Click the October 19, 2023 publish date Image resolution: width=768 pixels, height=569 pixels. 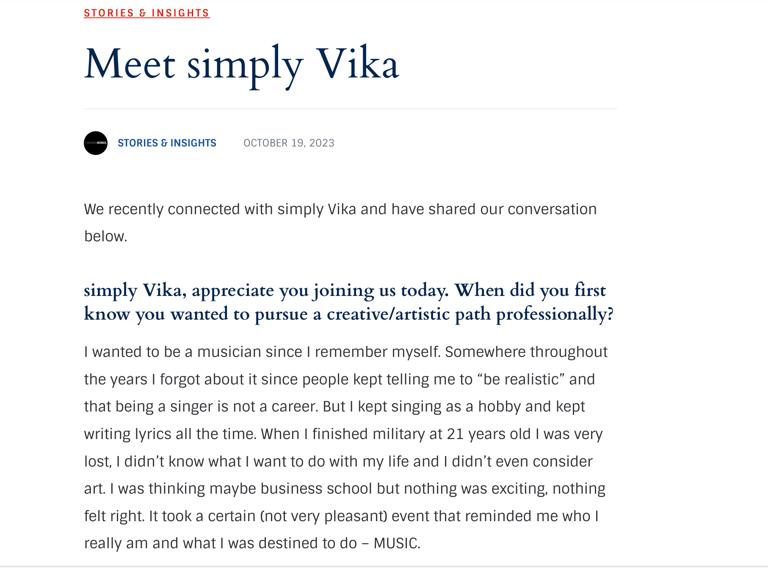289,143
